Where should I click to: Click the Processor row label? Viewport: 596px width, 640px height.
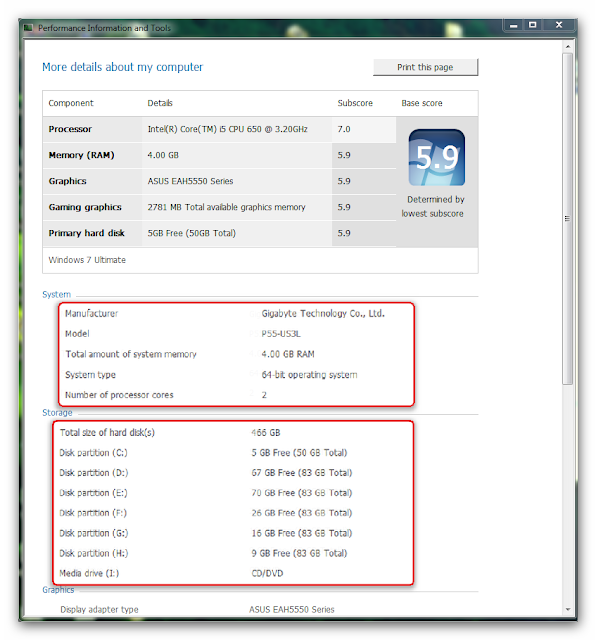[x=70, y=129]
